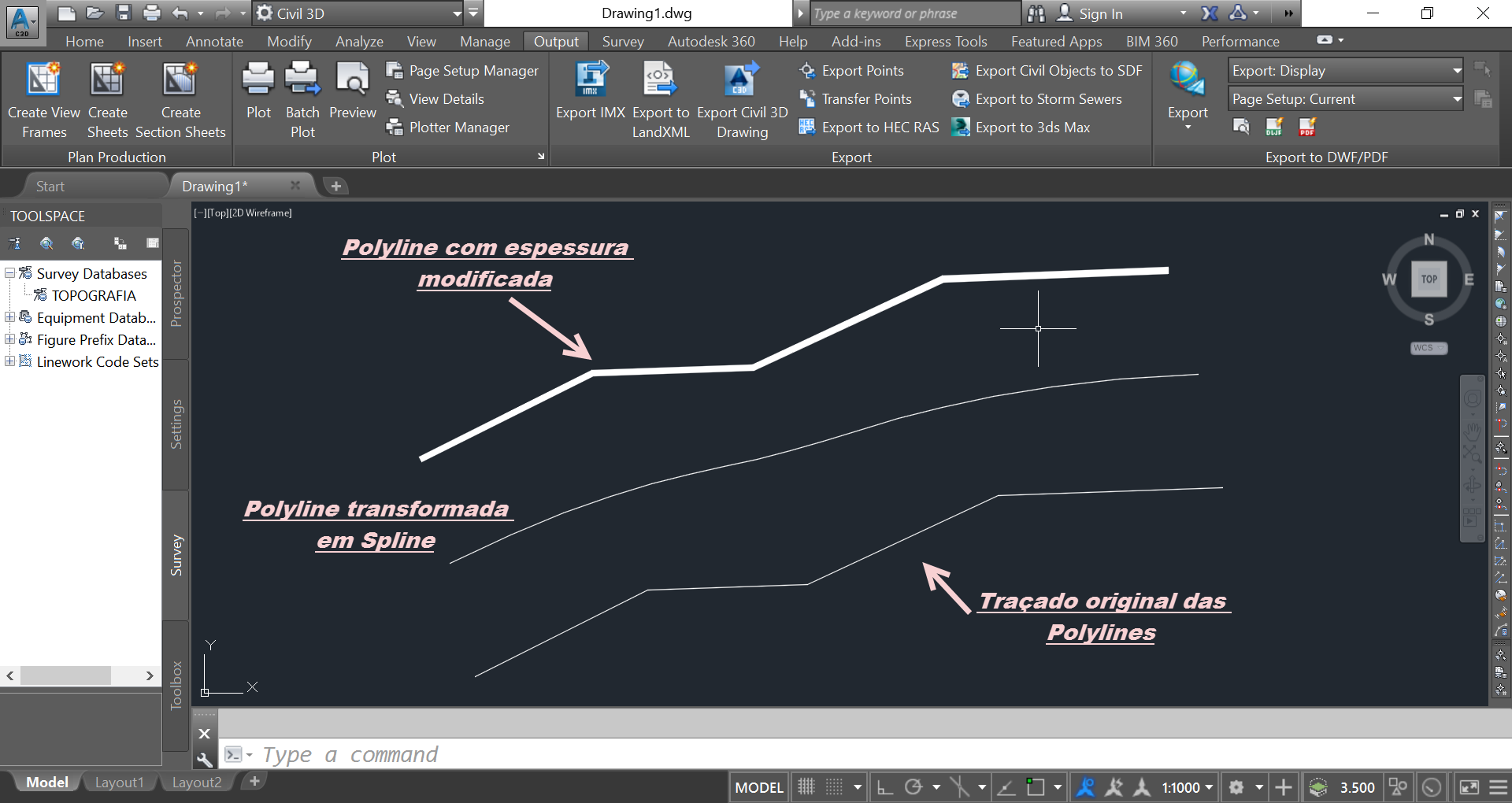Click the MODEL button in status bar

tap(758, 786)
